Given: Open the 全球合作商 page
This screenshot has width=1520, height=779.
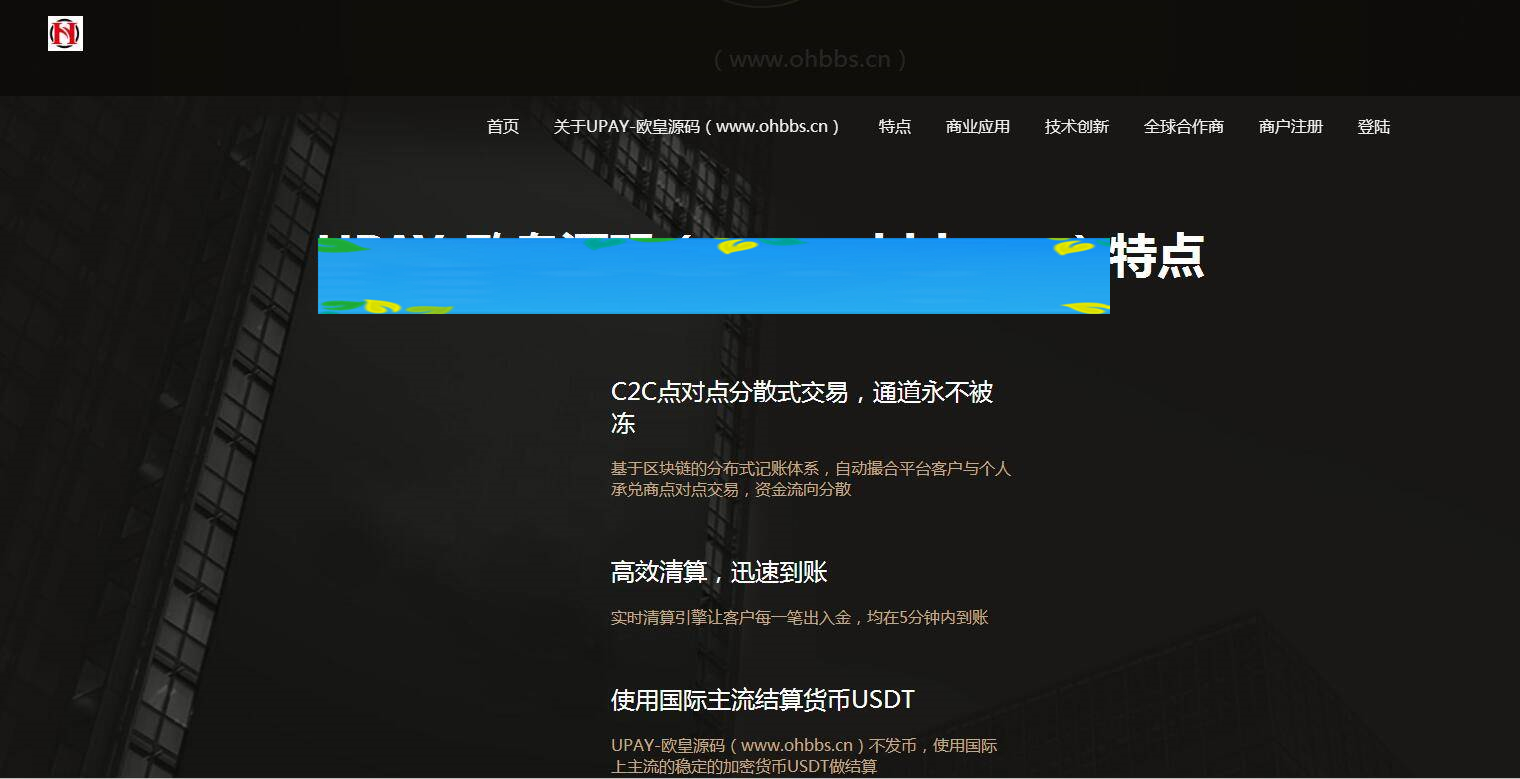Looking at the screenshot, I should [1184, 126].
